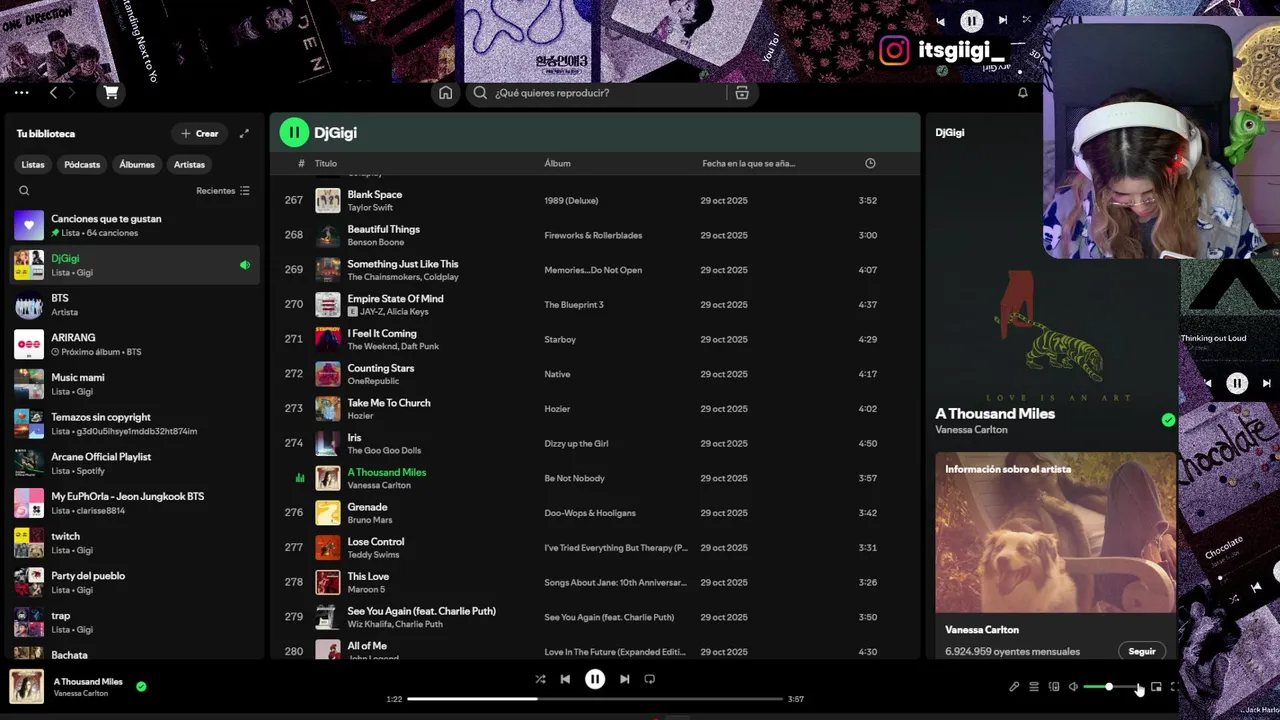Screen dimensions: 1280x720
Task: Open ARIRANG upcoming album
Action: pos(134,344)
